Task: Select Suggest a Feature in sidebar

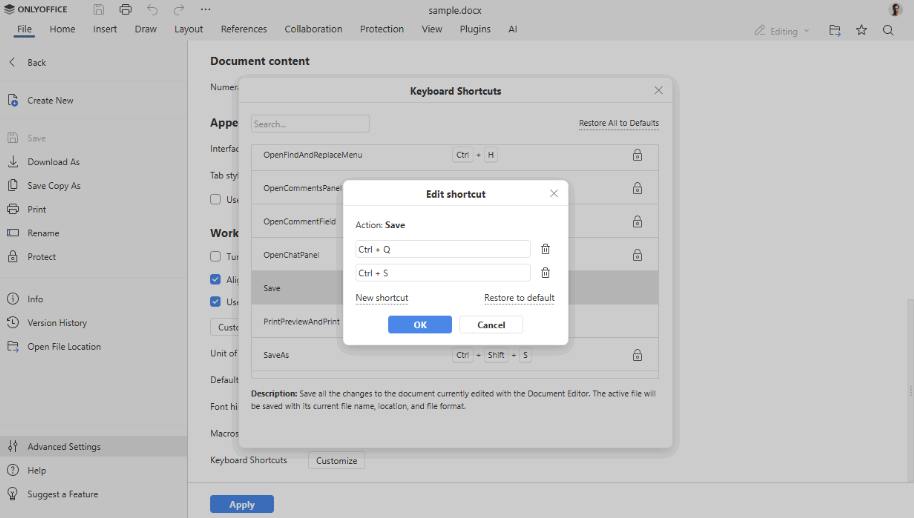Action: [93, 494]
